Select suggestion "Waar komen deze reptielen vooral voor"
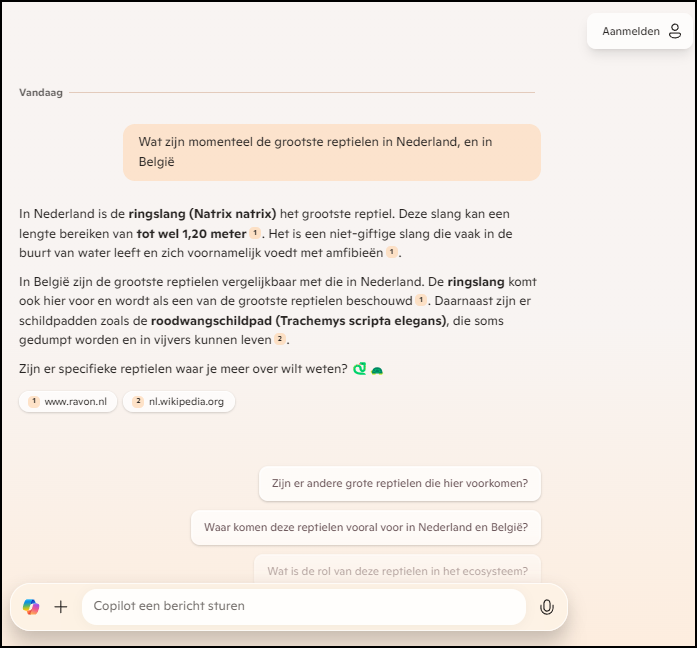 pos(365,527)
